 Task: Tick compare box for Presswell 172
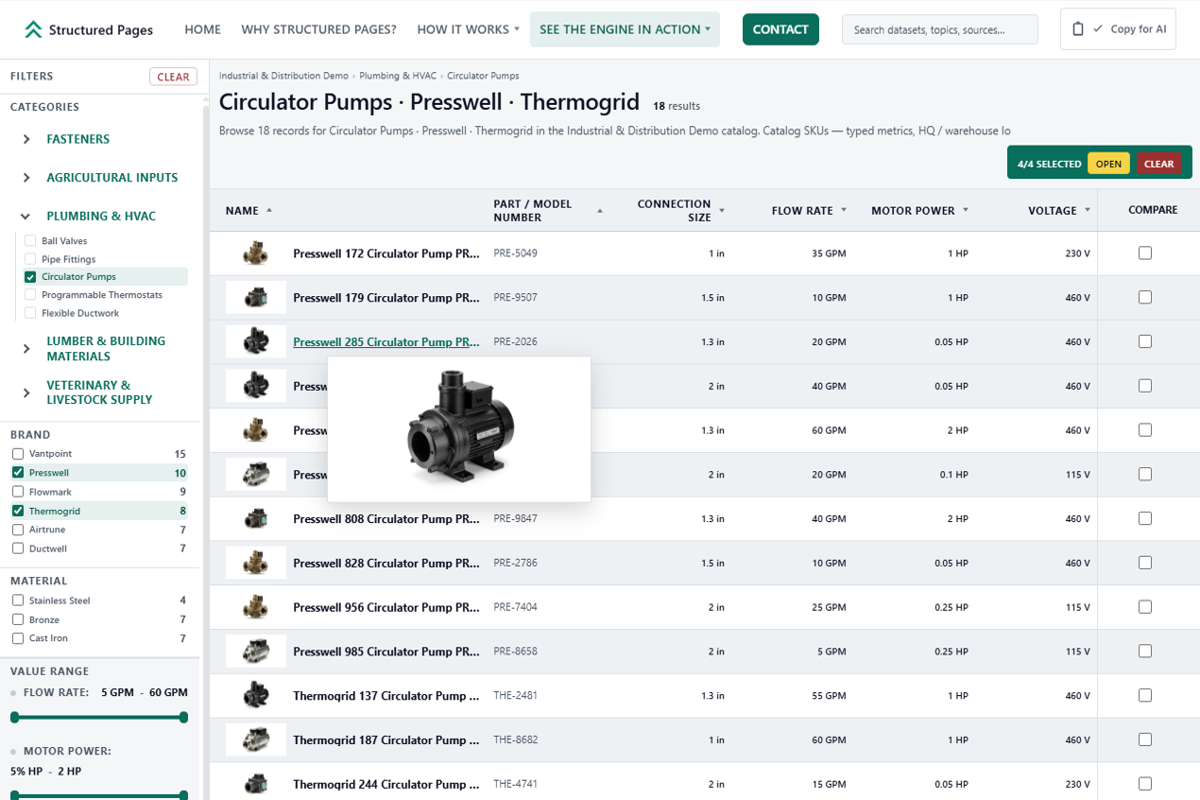tap(1145, 253)
